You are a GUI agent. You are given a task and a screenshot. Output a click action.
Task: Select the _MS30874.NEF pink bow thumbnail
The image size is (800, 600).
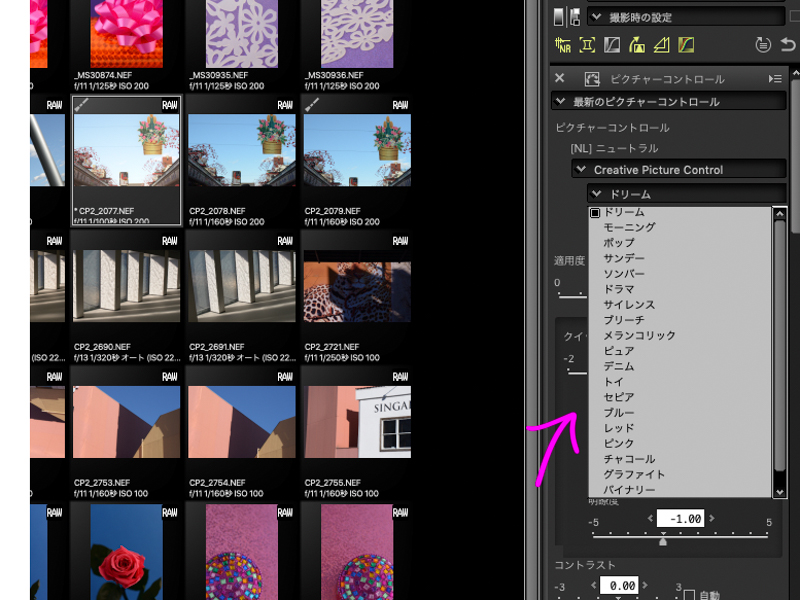127,34
